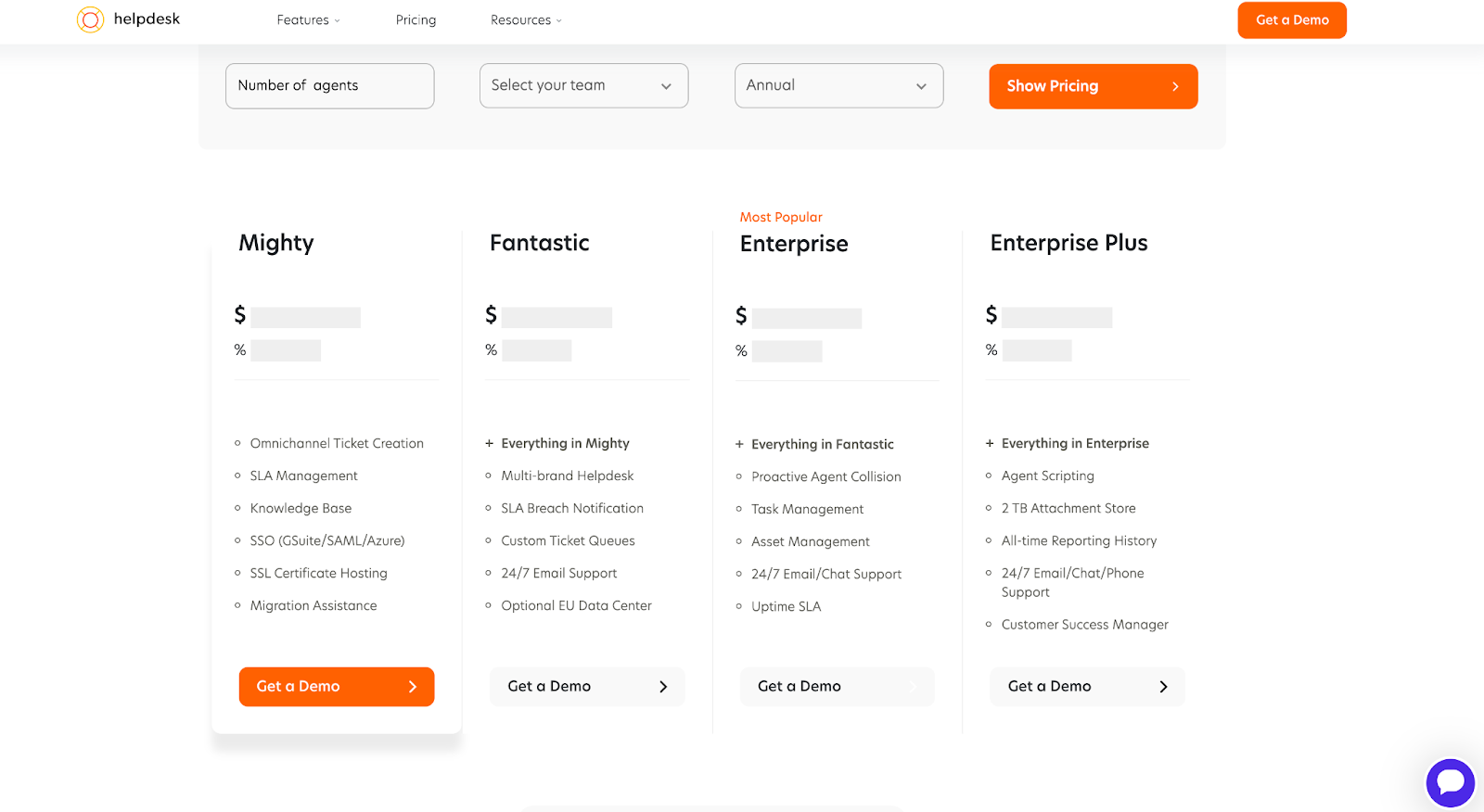Click Everything in Fantastic text
Image resolution: width=1484 pixels, height=812 pixels.
(823, 445)
